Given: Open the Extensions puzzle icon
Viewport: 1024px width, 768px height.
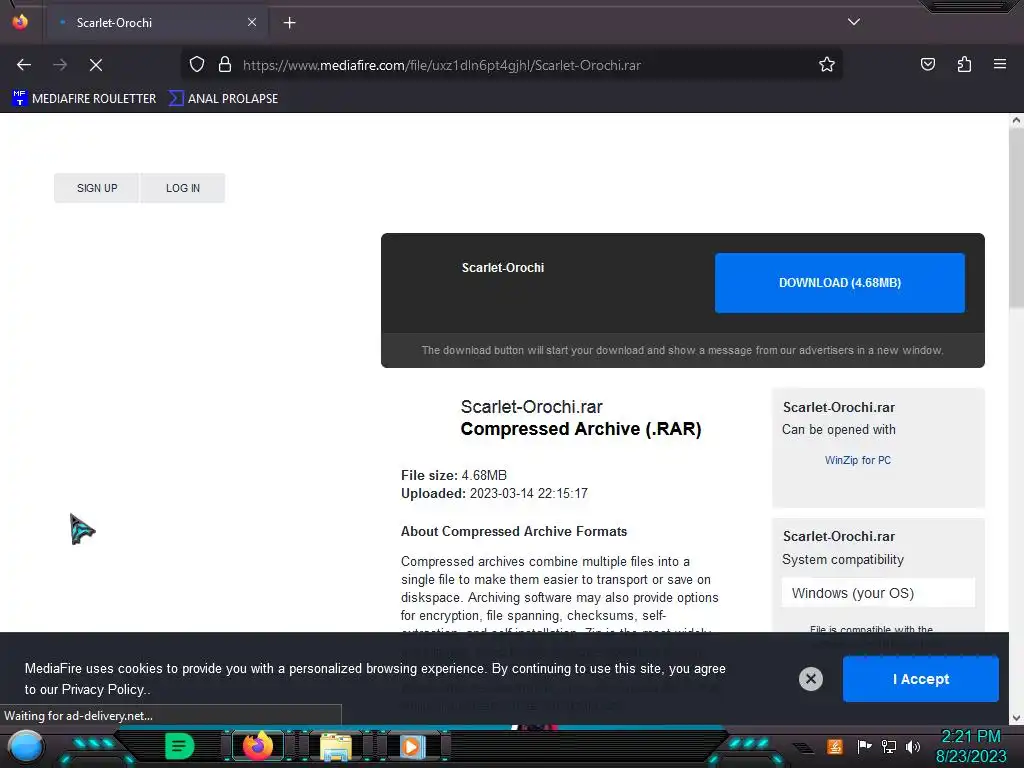Looking at the screenshot, I should pyautogui.click(x=965, y=65).
